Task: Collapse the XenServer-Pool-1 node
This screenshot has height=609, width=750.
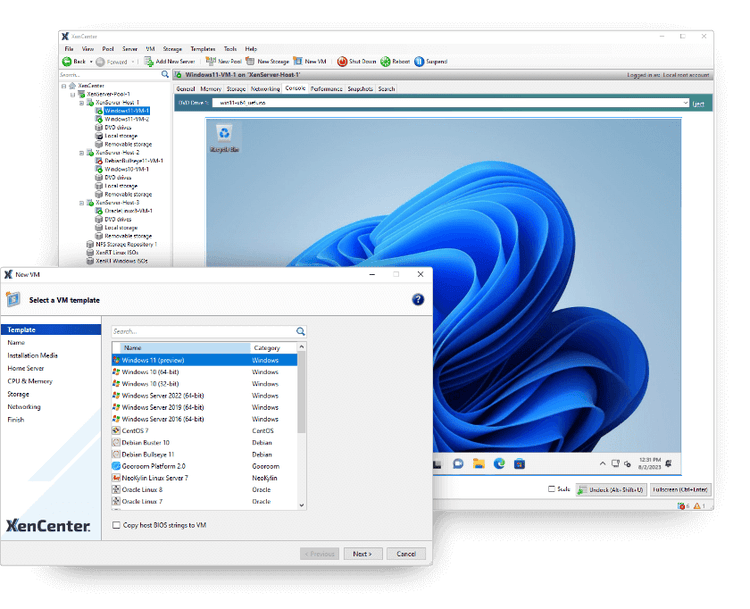Action: [73, 94]
